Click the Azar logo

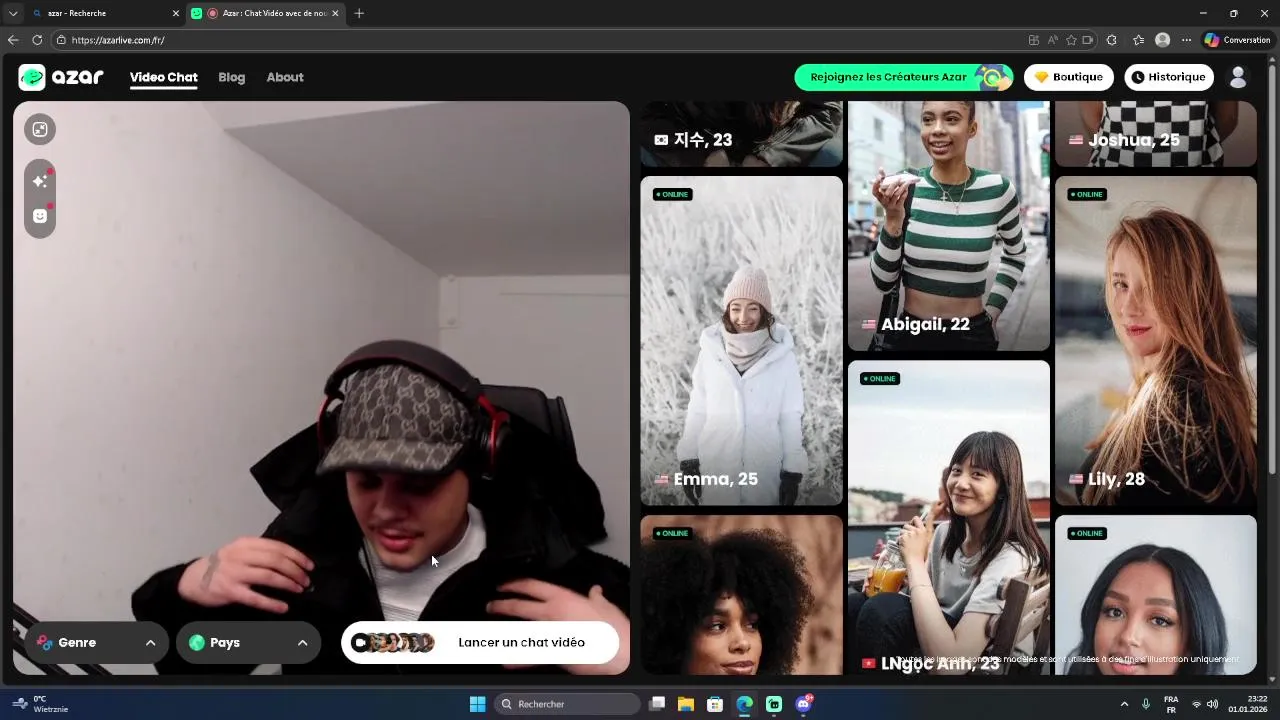coord(61,77)
